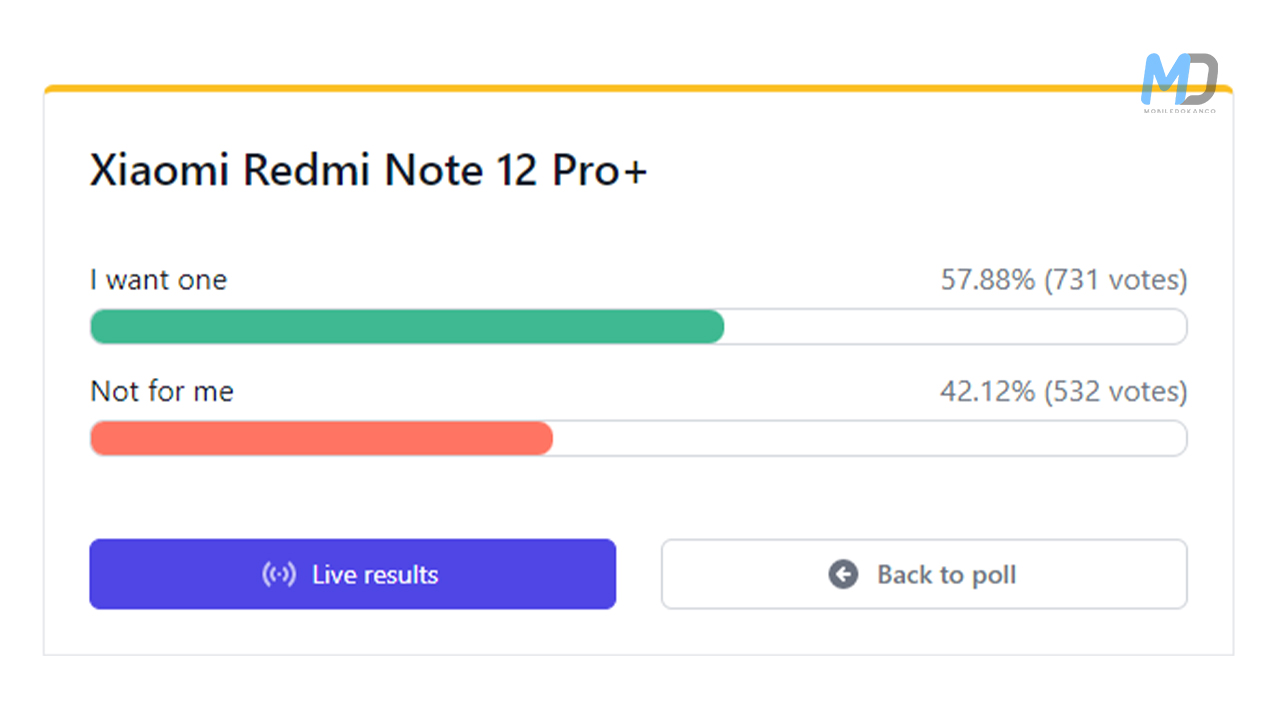The image size is (1280, 720).
Task: Click the "532 votes" count
Action: [1116, 391]
